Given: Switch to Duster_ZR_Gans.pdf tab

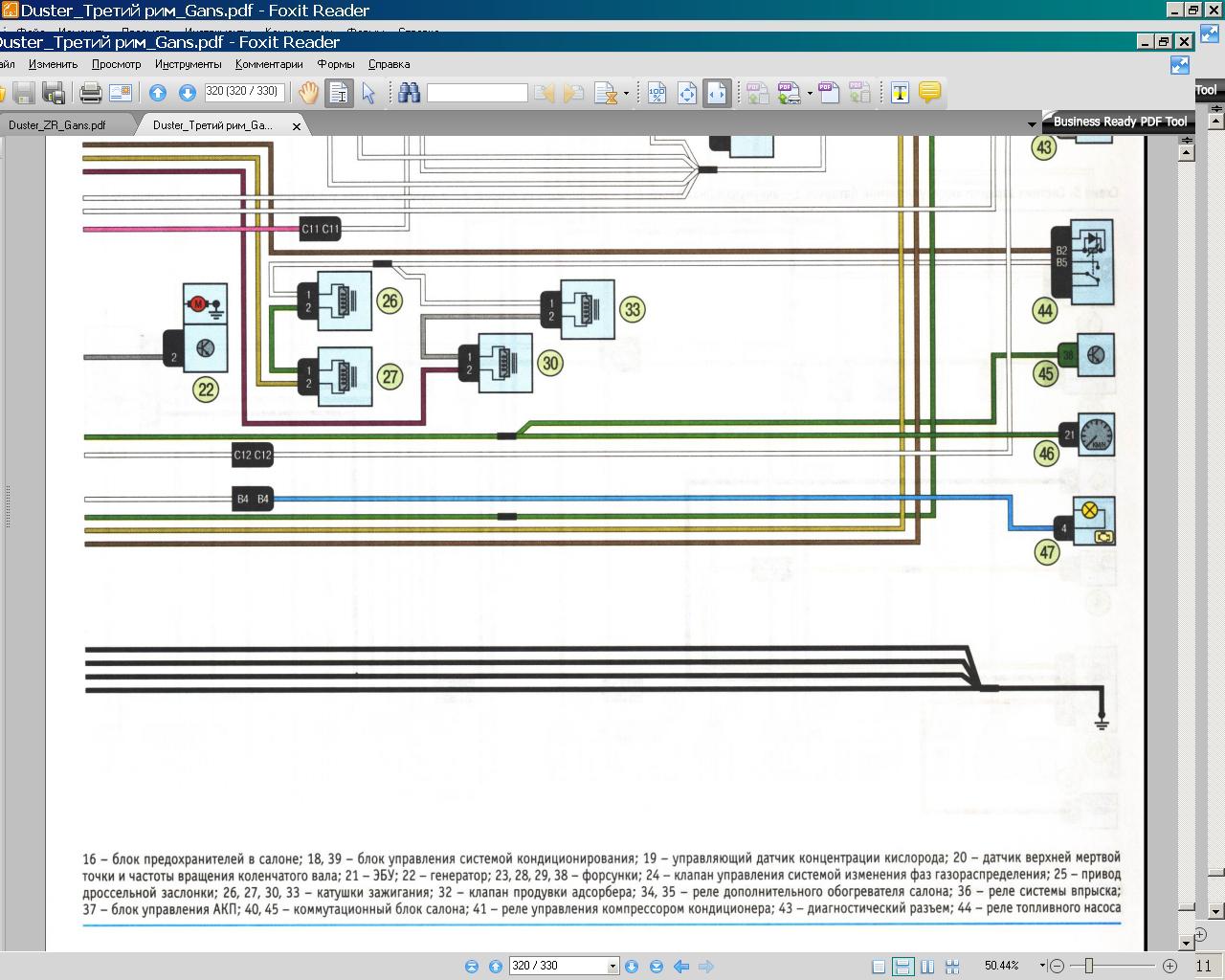Looking at the screenshot, I should [x=57, y=125].
